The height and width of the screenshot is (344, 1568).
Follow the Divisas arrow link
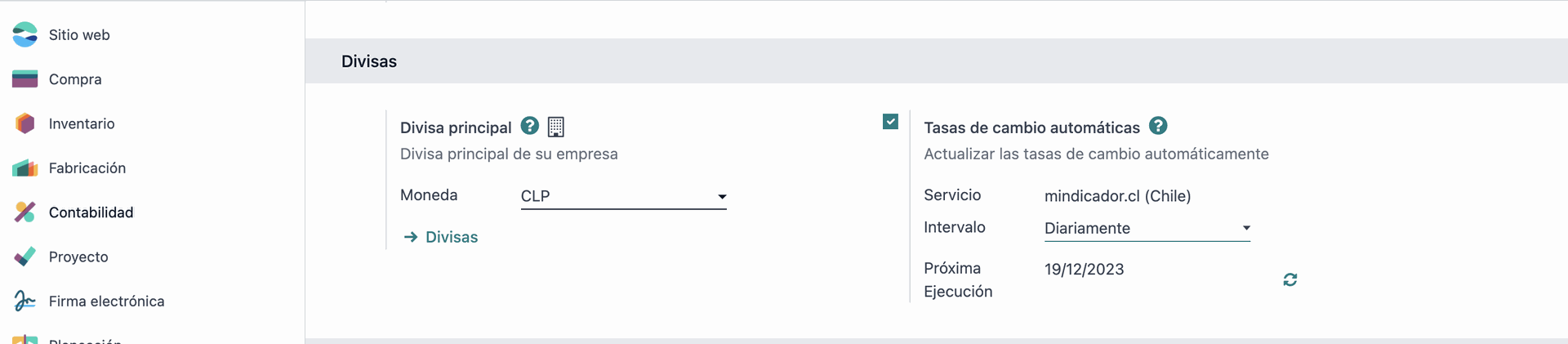pos(441,237)
